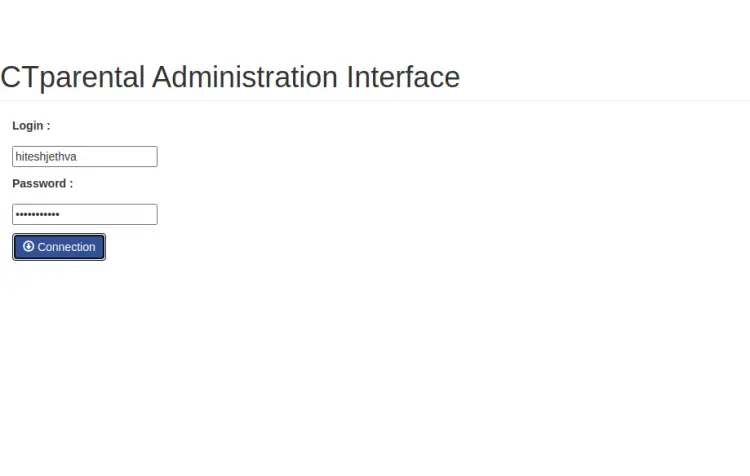Viewport: 750px width, 476px height.
Task: Click empty space right of the Password field
Action: tap(400, 214)
